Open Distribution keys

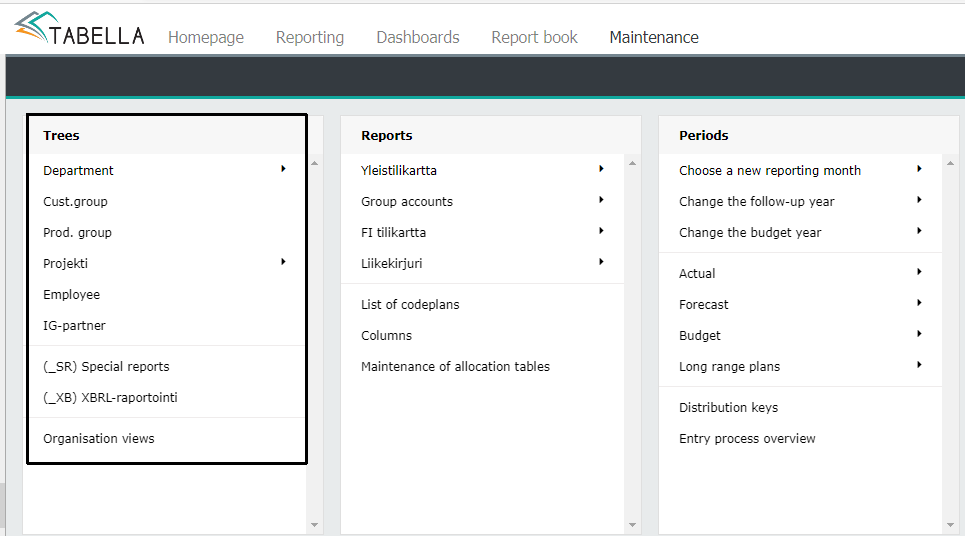(x=728, y=407)
